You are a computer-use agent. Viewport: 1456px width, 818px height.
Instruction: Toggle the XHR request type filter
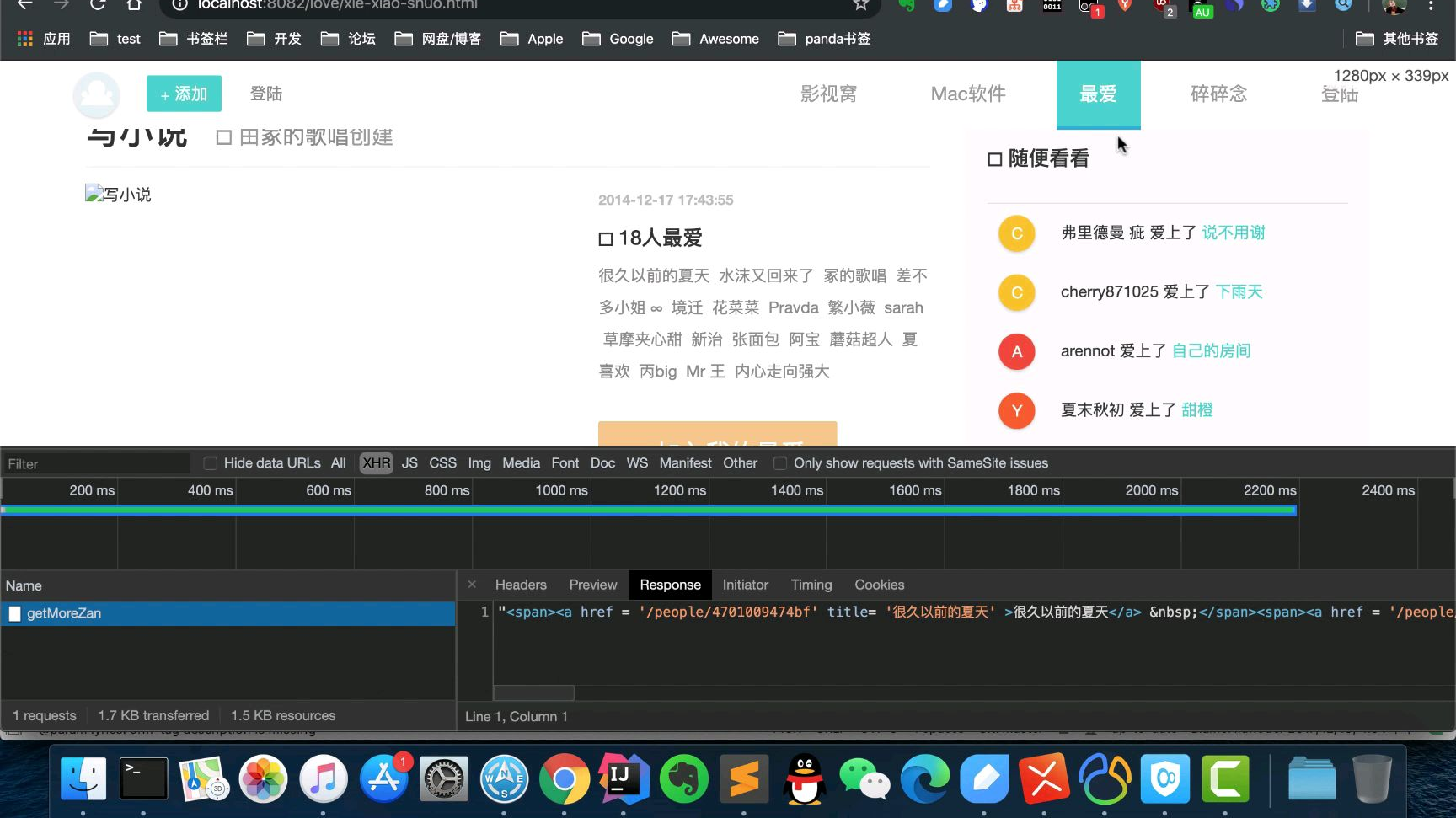pos(376,463)
